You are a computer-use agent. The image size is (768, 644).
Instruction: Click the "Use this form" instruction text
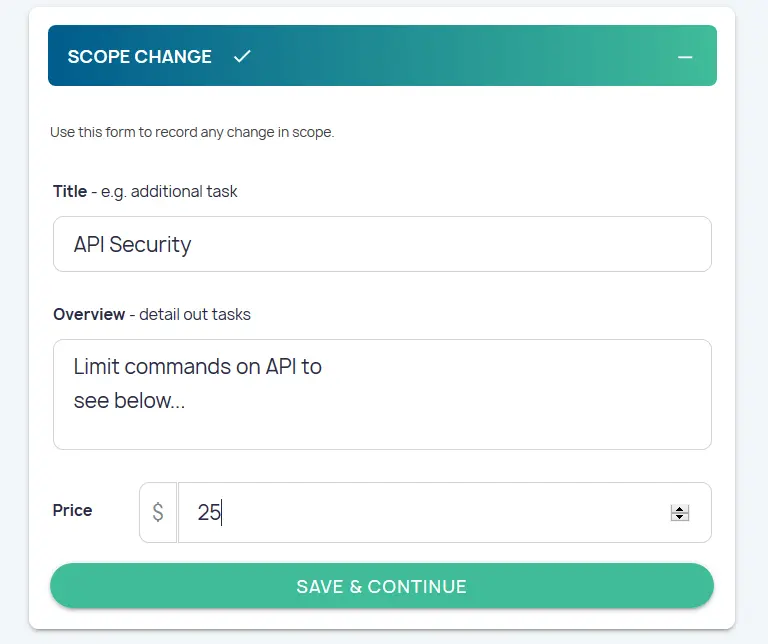tap(192, 132)
